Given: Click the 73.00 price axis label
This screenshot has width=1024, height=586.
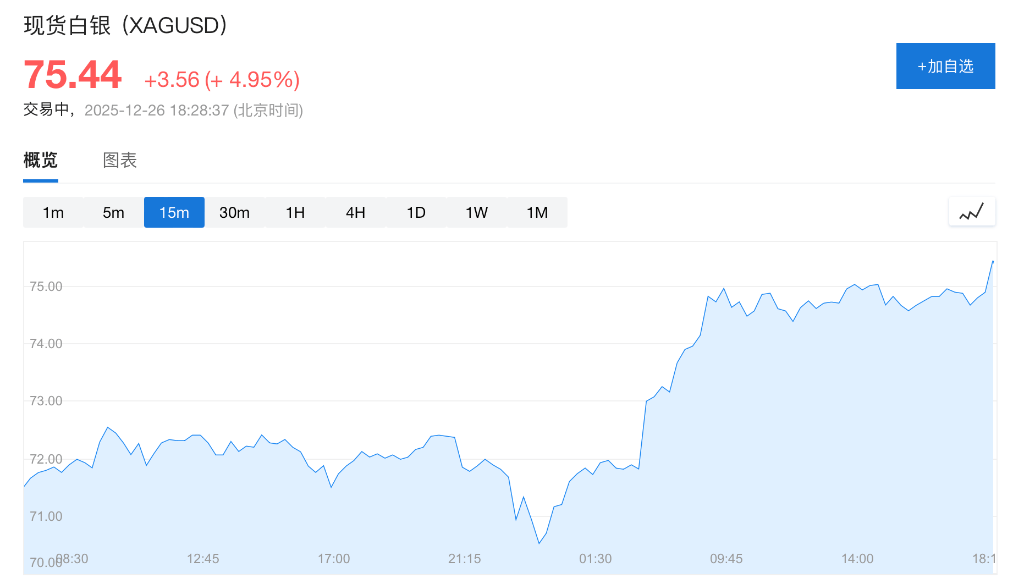Looking at the screenshot, I should point(46,401).
